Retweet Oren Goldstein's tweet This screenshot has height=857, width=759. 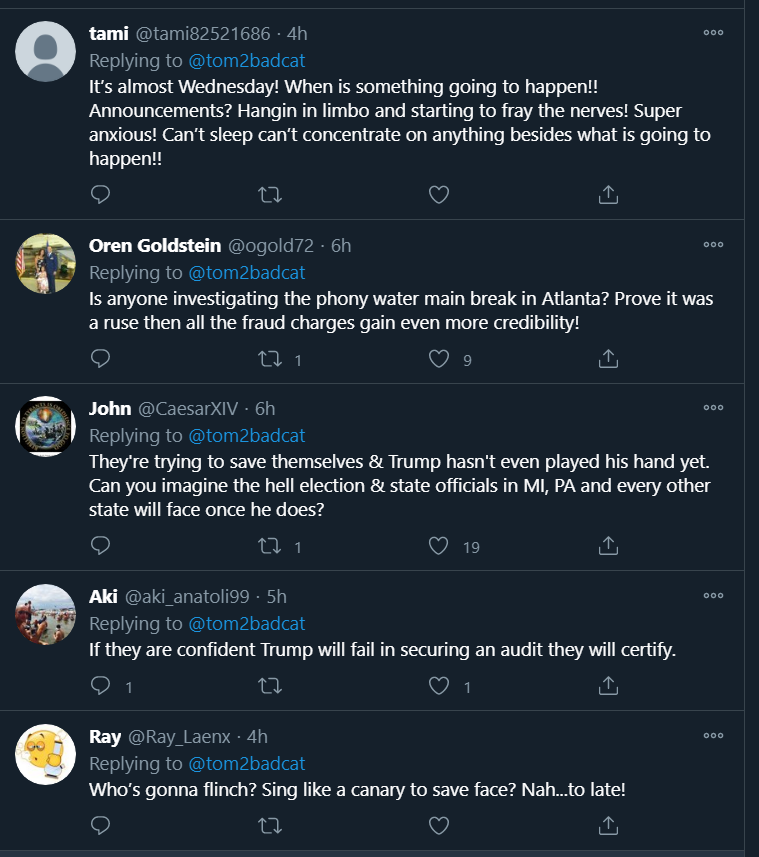tap(270, 358)
